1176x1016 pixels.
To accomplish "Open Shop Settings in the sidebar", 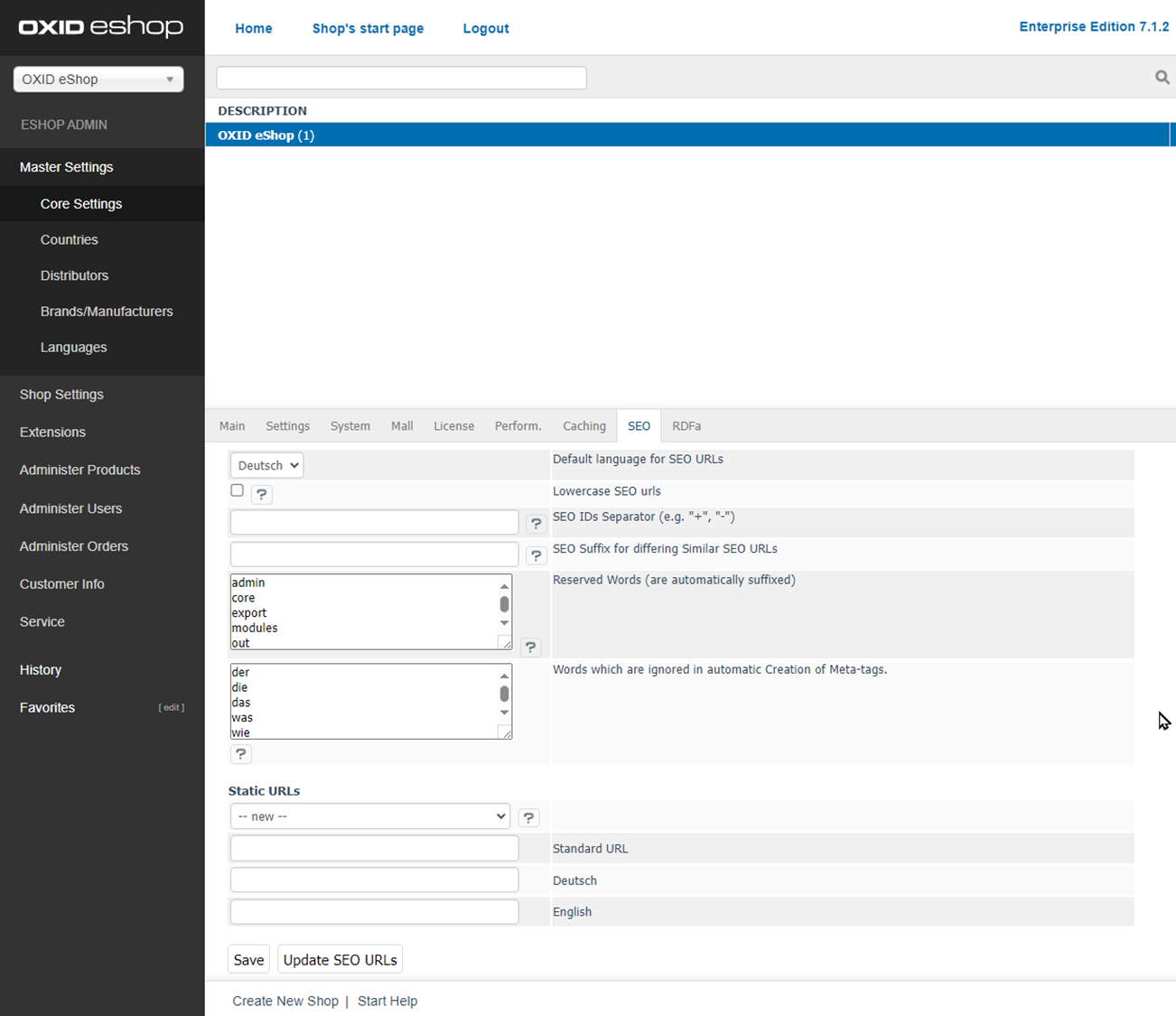I will click(61, 395).
